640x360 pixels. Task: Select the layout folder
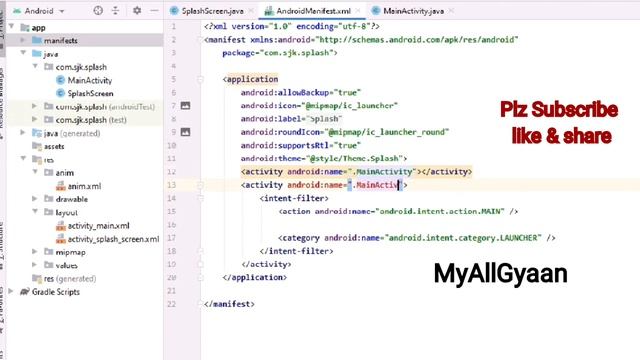click(66, 213)
